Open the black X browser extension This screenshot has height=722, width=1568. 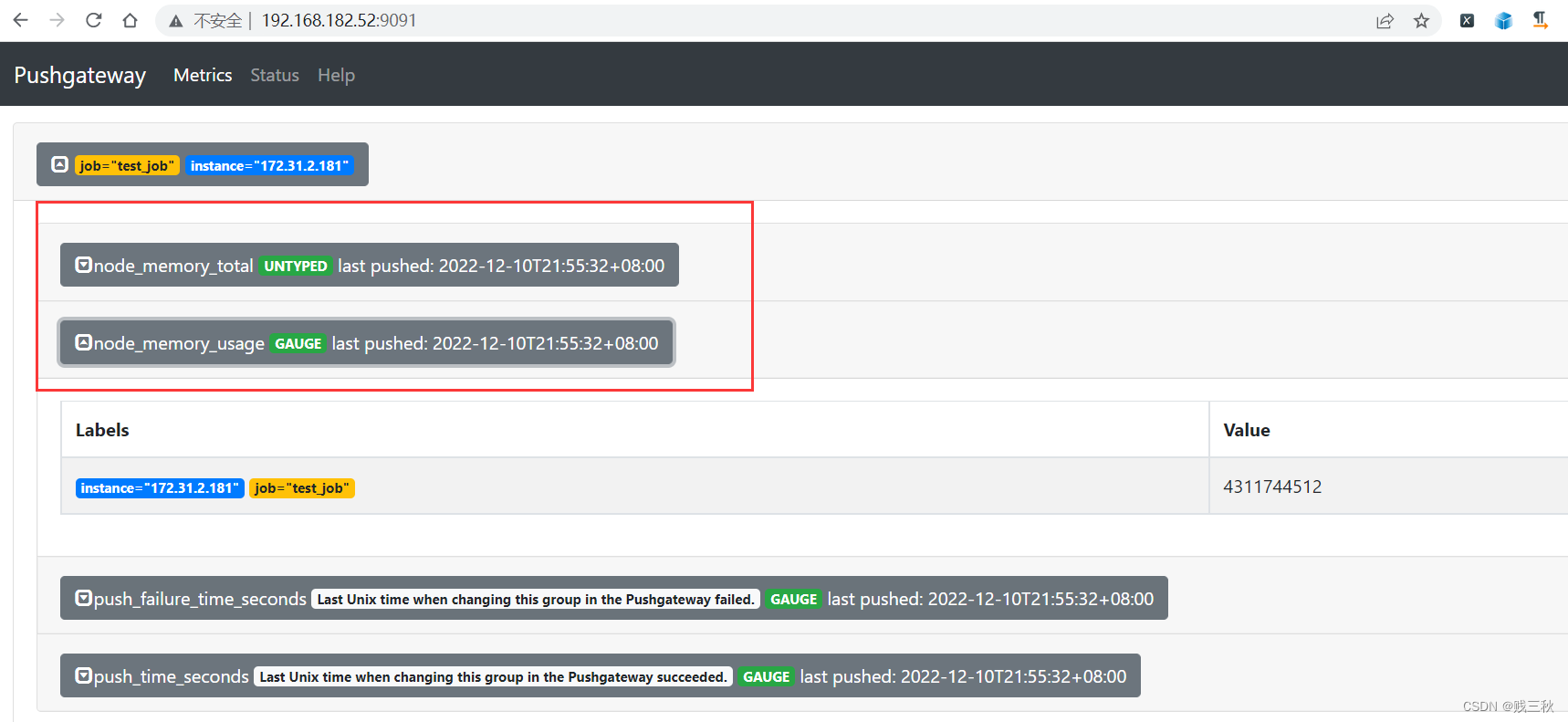coord(1467,21)
